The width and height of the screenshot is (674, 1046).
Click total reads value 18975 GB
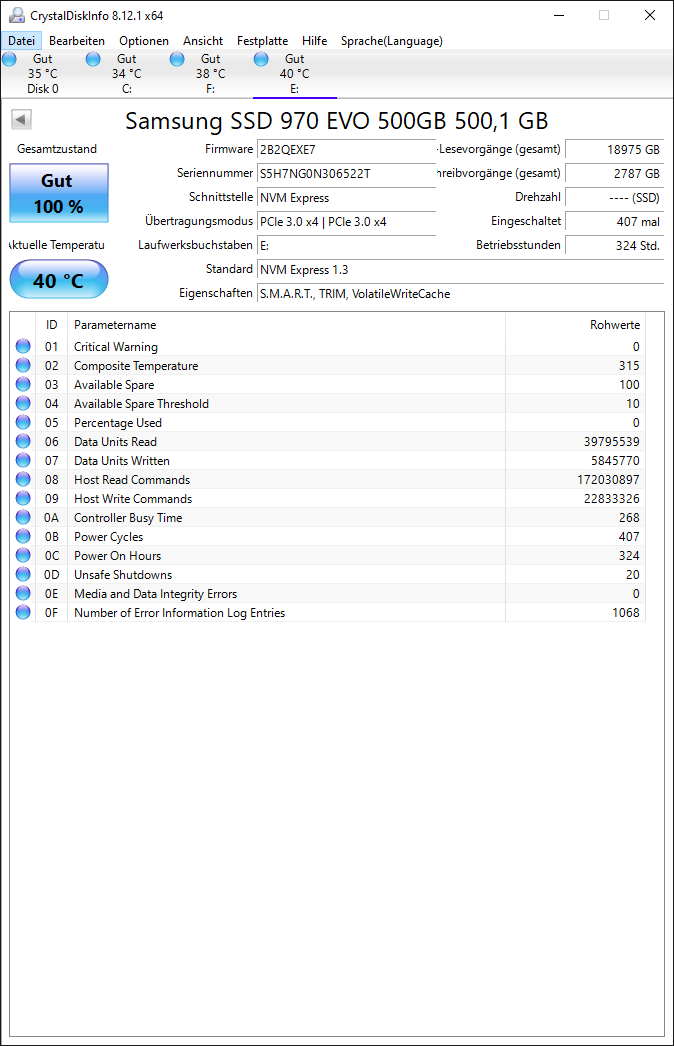point(615,149)
